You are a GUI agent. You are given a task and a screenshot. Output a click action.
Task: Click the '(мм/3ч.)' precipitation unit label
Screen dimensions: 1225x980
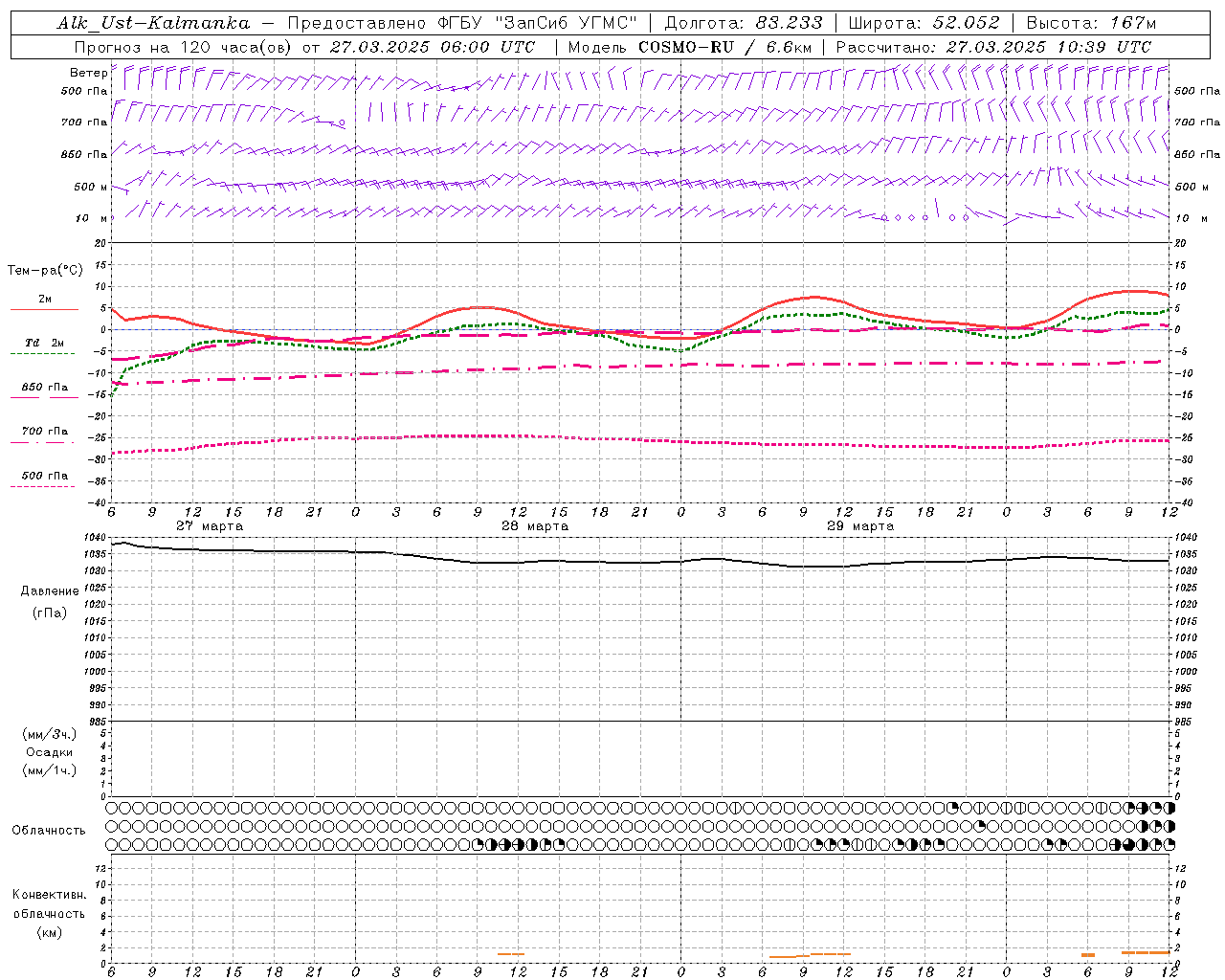pos(50,734)
